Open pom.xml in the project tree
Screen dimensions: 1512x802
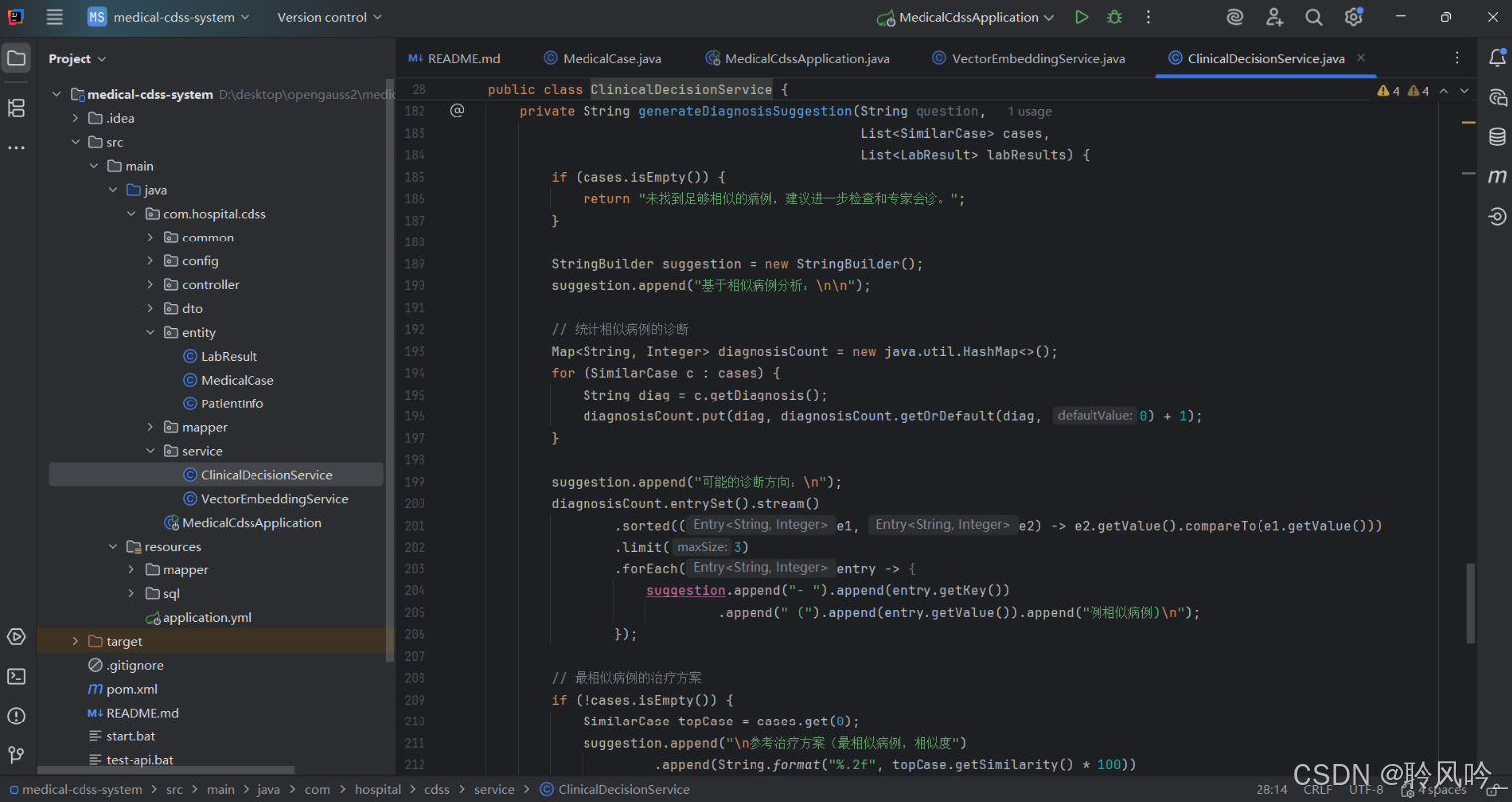tap(123, 689)
